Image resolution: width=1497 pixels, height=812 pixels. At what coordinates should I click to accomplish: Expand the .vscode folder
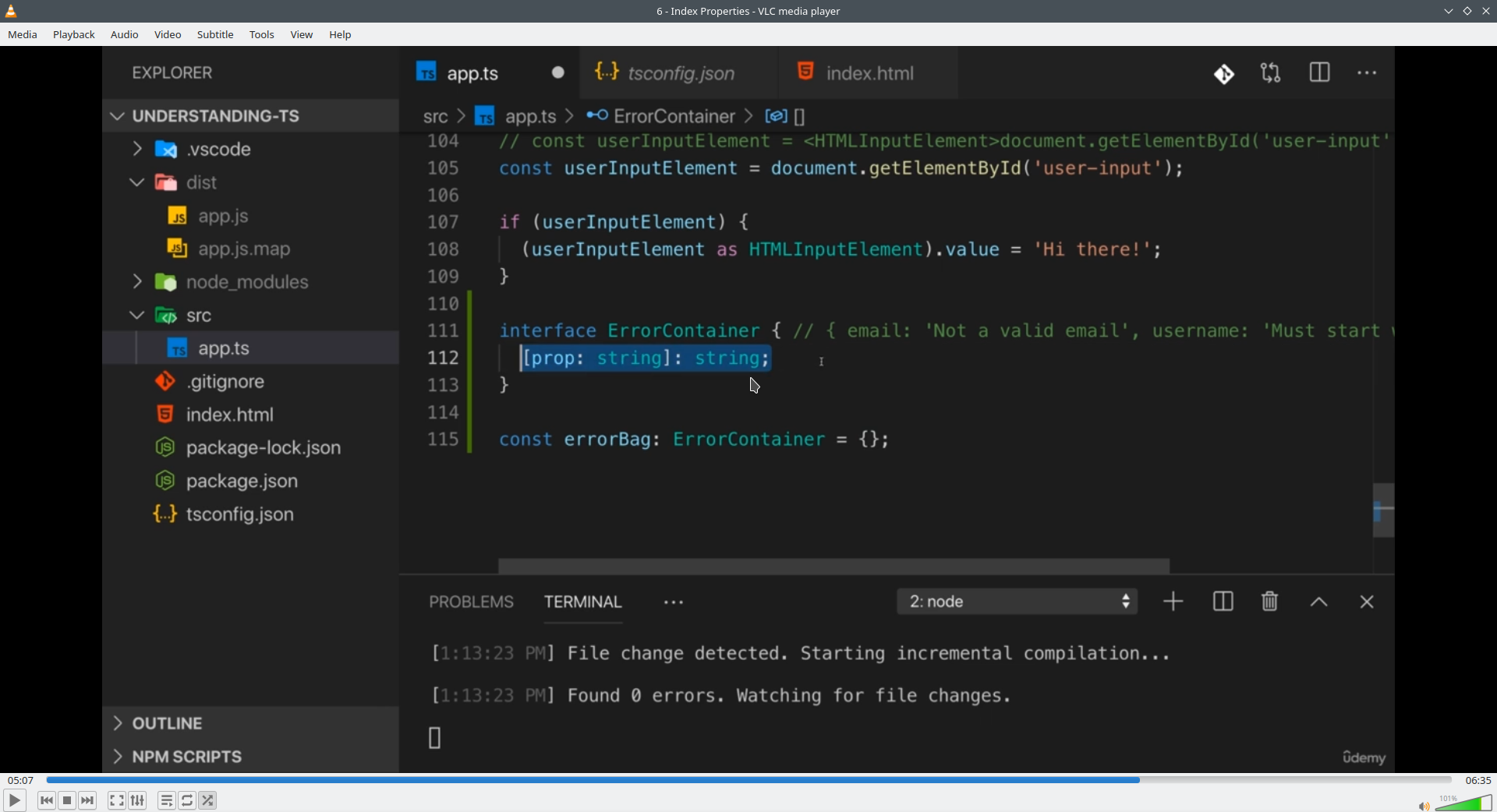coord(137,149)
